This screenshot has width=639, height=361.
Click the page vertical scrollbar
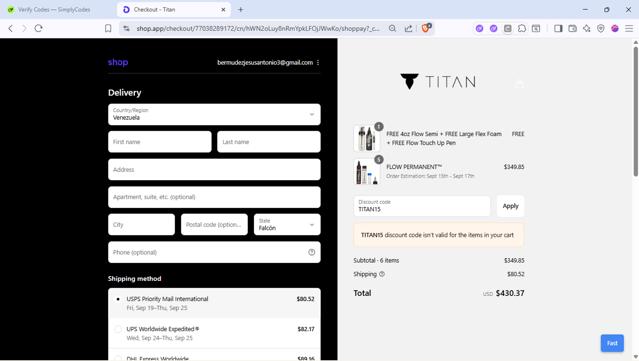click(635, 112)
